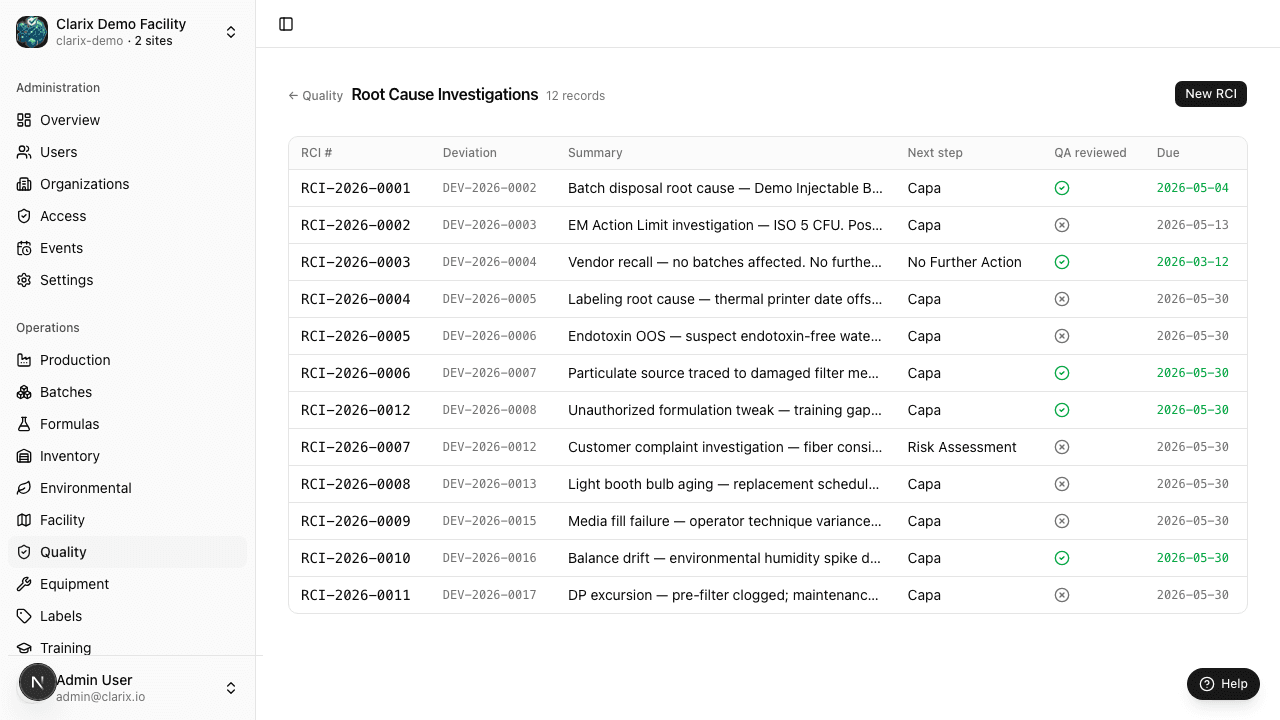Click QA reviewed check icon for RCI-2026-0012
Viewport: 1280px width, 720px height.
click(x=1062, y=410)
